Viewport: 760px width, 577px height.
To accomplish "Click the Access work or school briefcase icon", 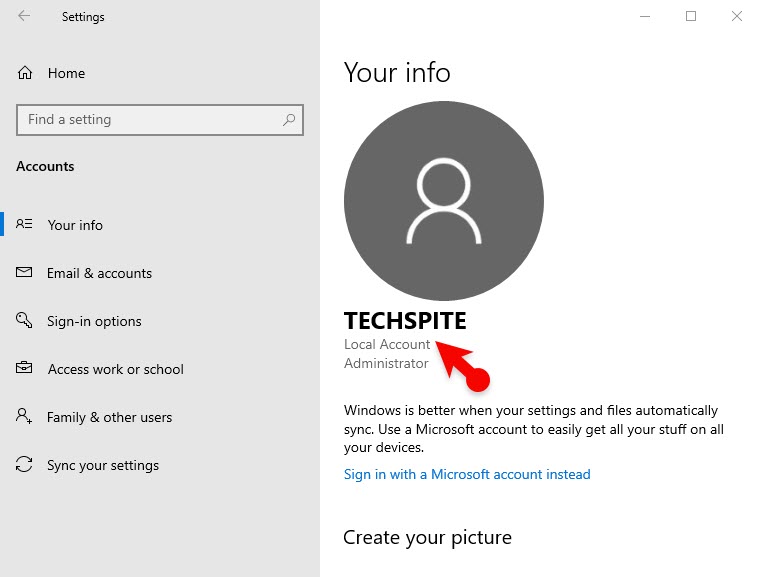I will [25, 369].
